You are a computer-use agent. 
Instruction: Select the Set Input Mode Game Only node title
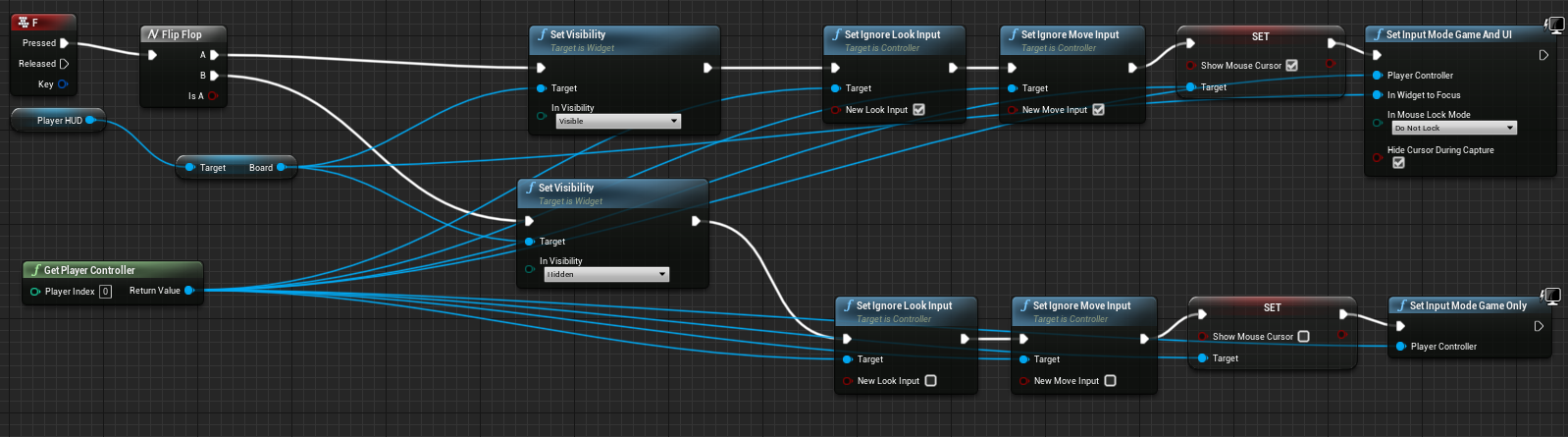(x=1467, y=305)
